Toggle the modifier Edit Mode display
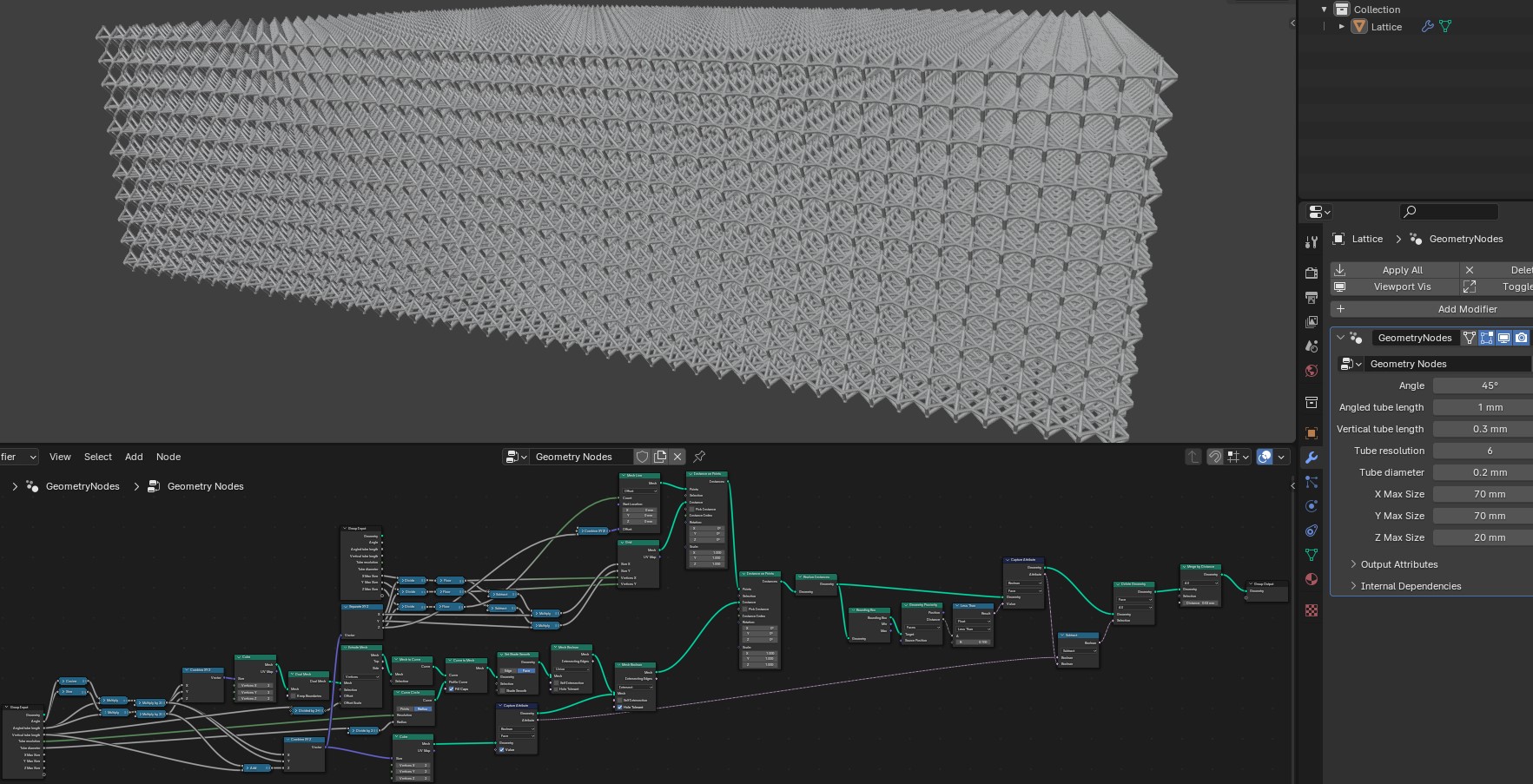 tap(1487, 338)
